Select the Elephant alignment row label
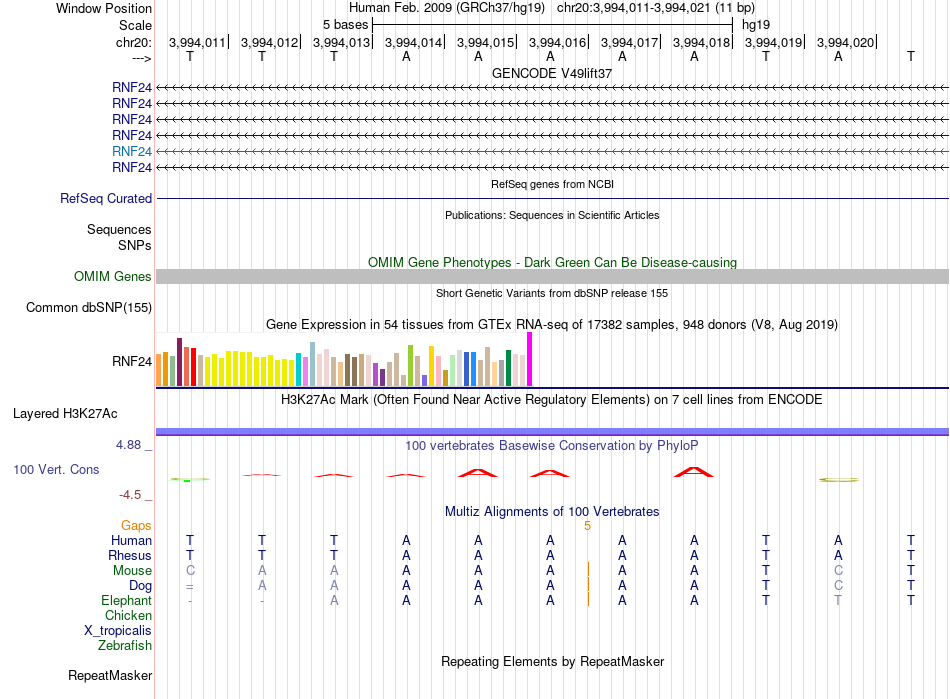The height and width of the screenshot is (699, 950). (x=126, y=600)
